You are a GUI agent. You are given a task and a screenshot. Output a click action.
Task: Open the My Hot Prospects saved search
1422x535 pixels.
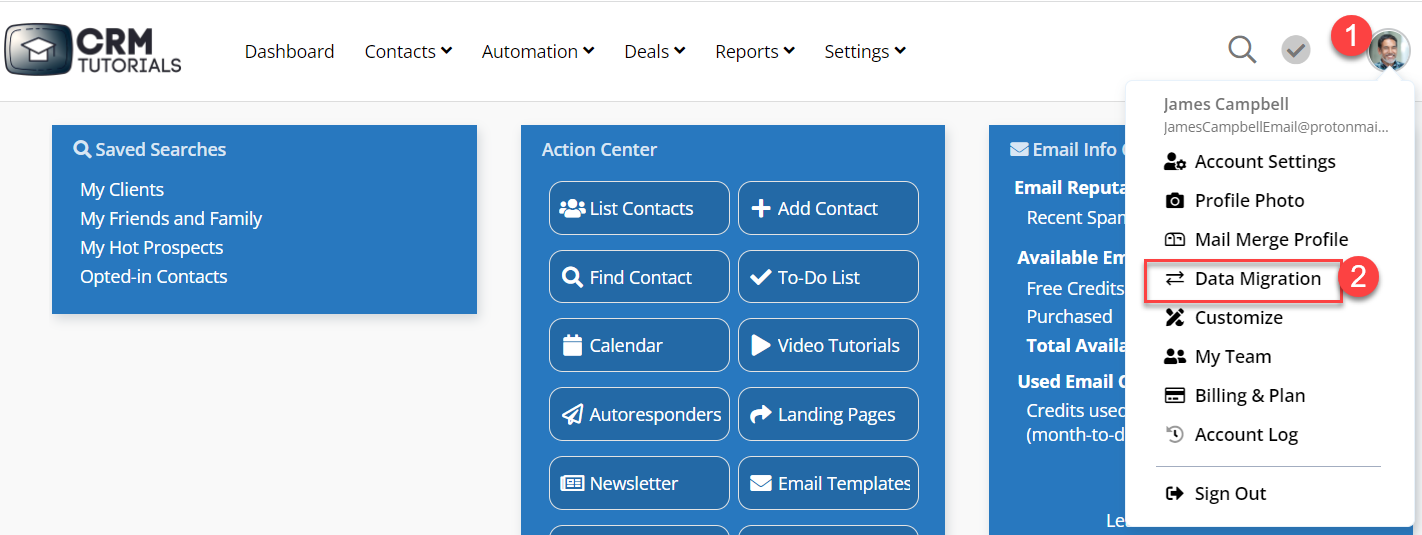pyautogui.click(x=152, y=248)
